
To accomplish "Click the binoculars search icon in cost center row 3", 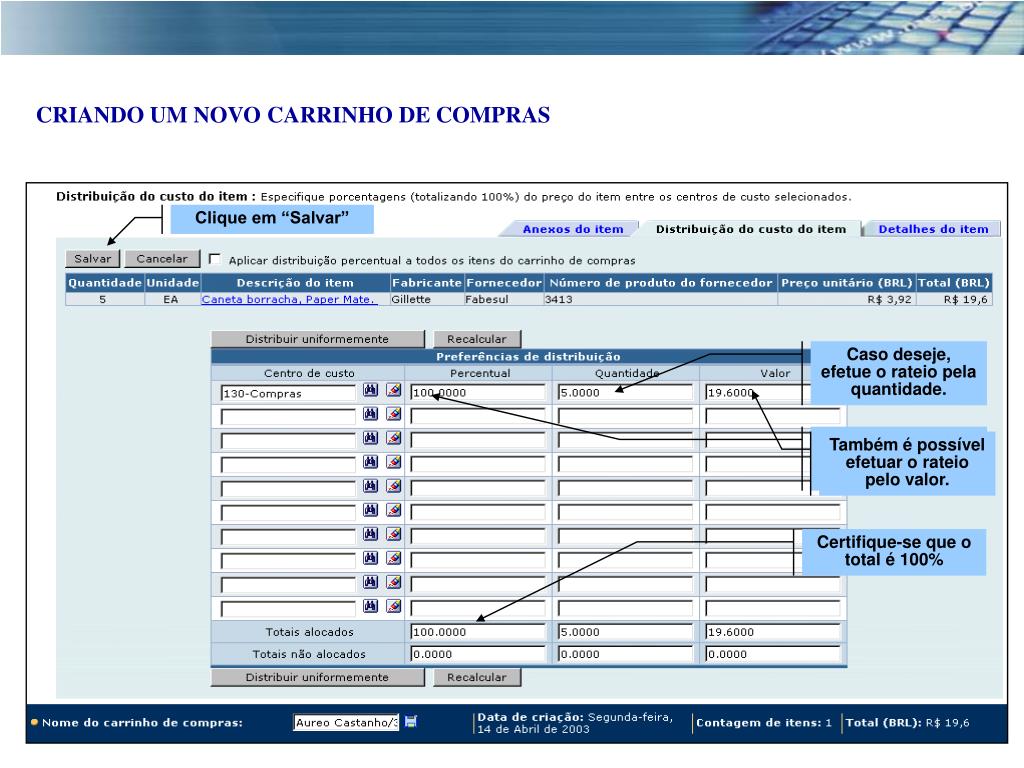I will [370, 438].
